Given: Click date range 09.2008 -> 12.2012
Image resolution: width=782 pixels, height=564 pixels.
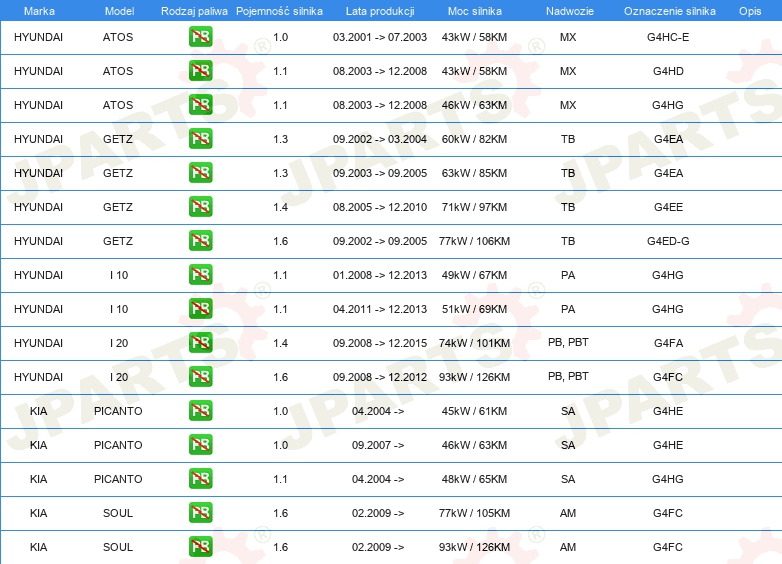Looking at the screenshot, I should 380,377.
